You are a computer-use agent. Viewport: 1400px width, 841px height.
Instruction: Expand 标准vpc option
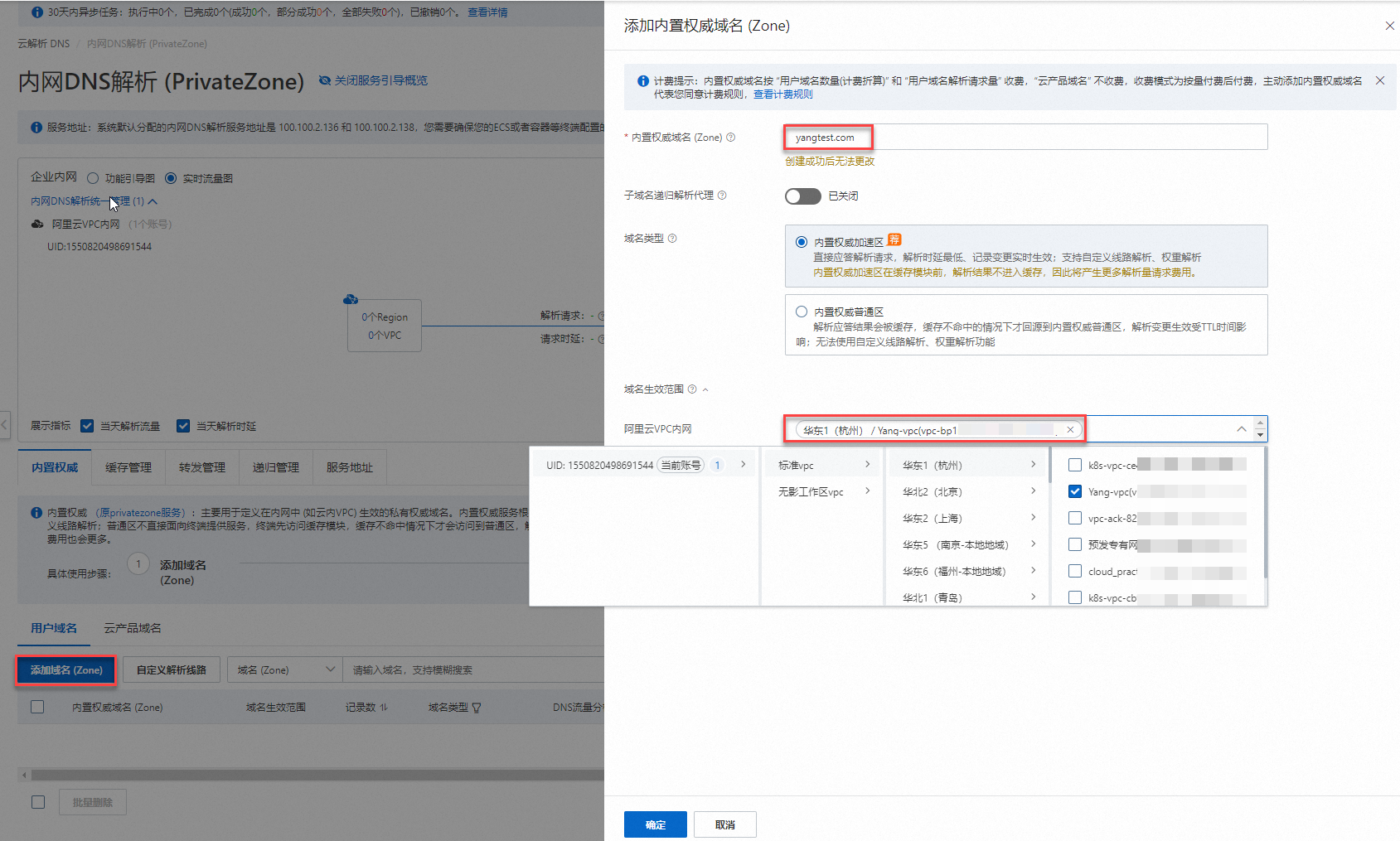coord(823,465)
